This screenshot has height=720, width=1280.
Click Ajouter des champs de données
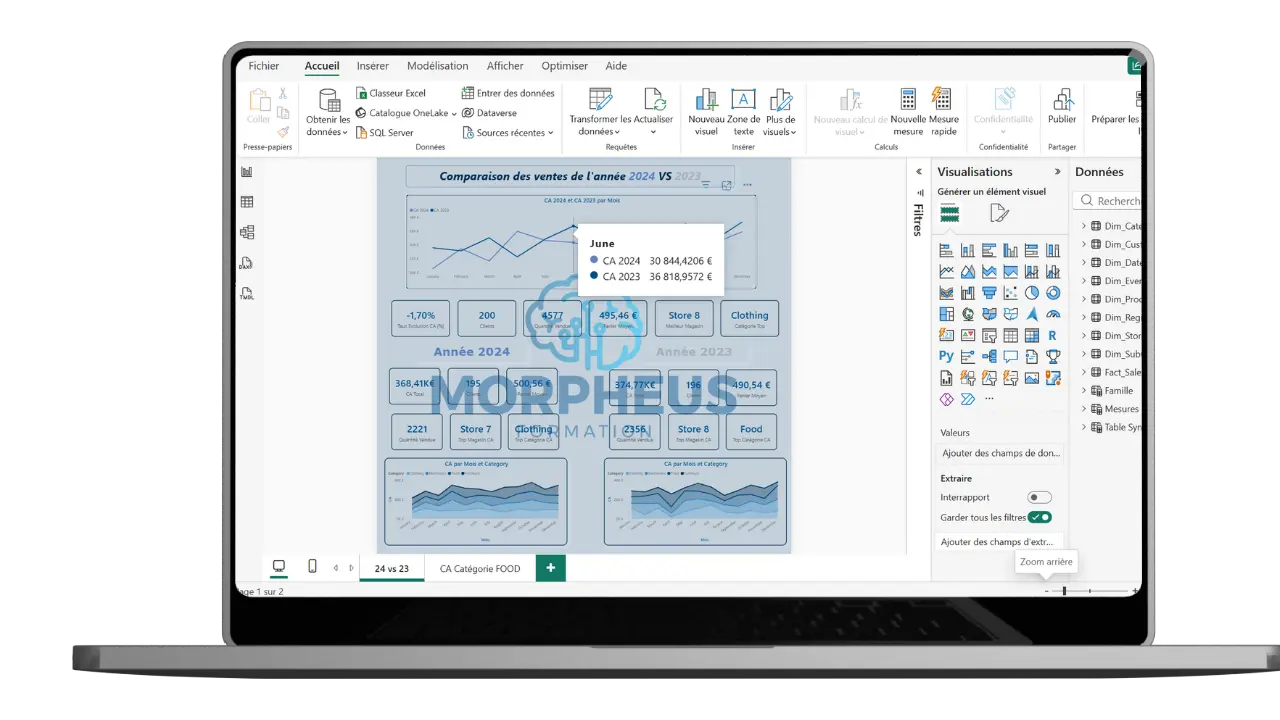[x=1000, y=453]
